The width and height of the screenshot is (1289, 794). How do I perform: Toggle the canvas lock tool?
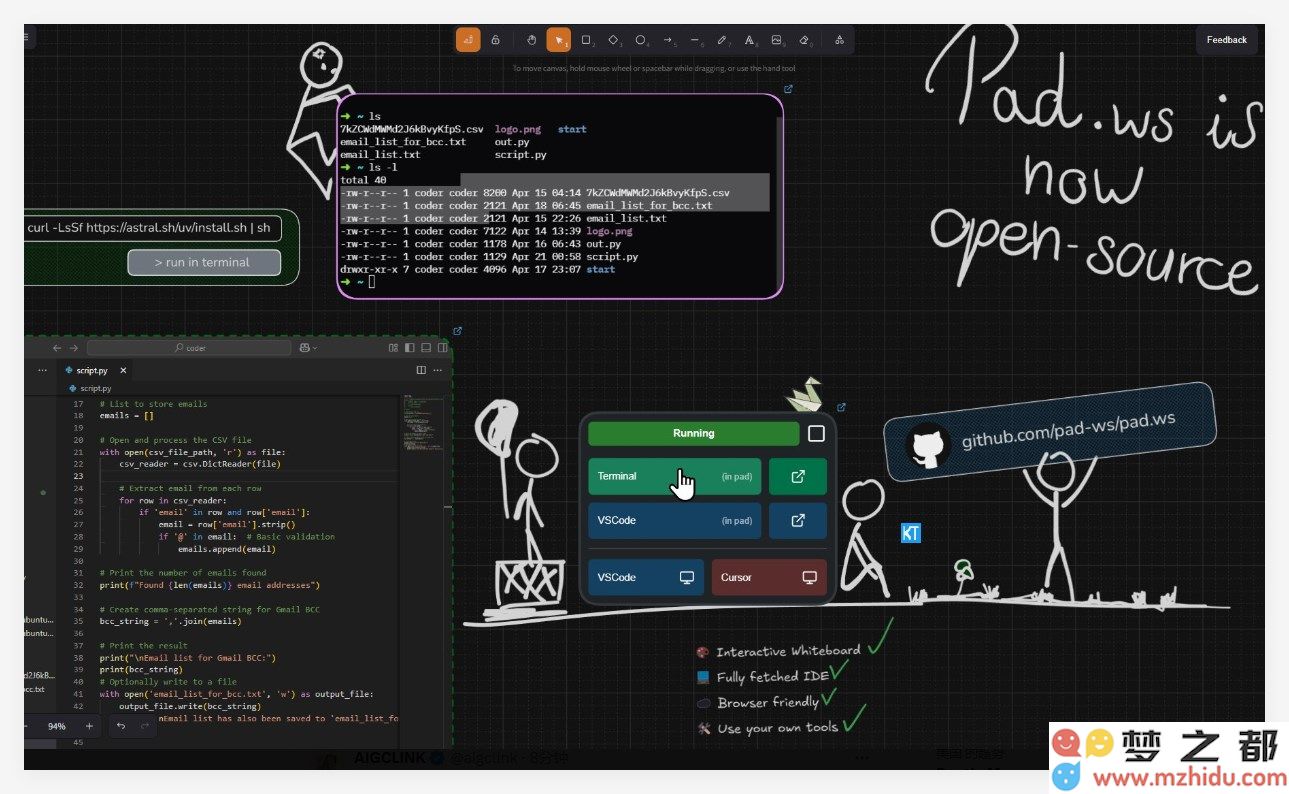pyautogui.click(x=495, y=40)
